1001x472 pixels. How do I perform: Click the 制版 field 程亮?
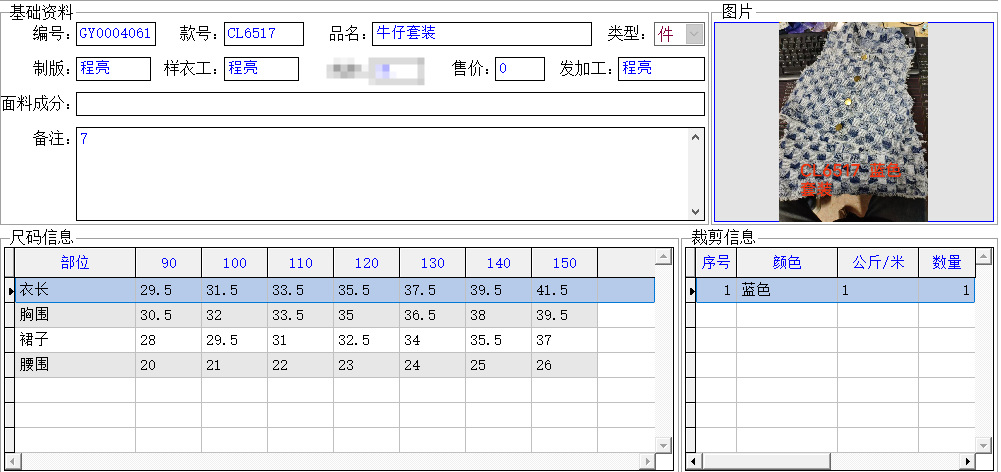tap(113, 69)
